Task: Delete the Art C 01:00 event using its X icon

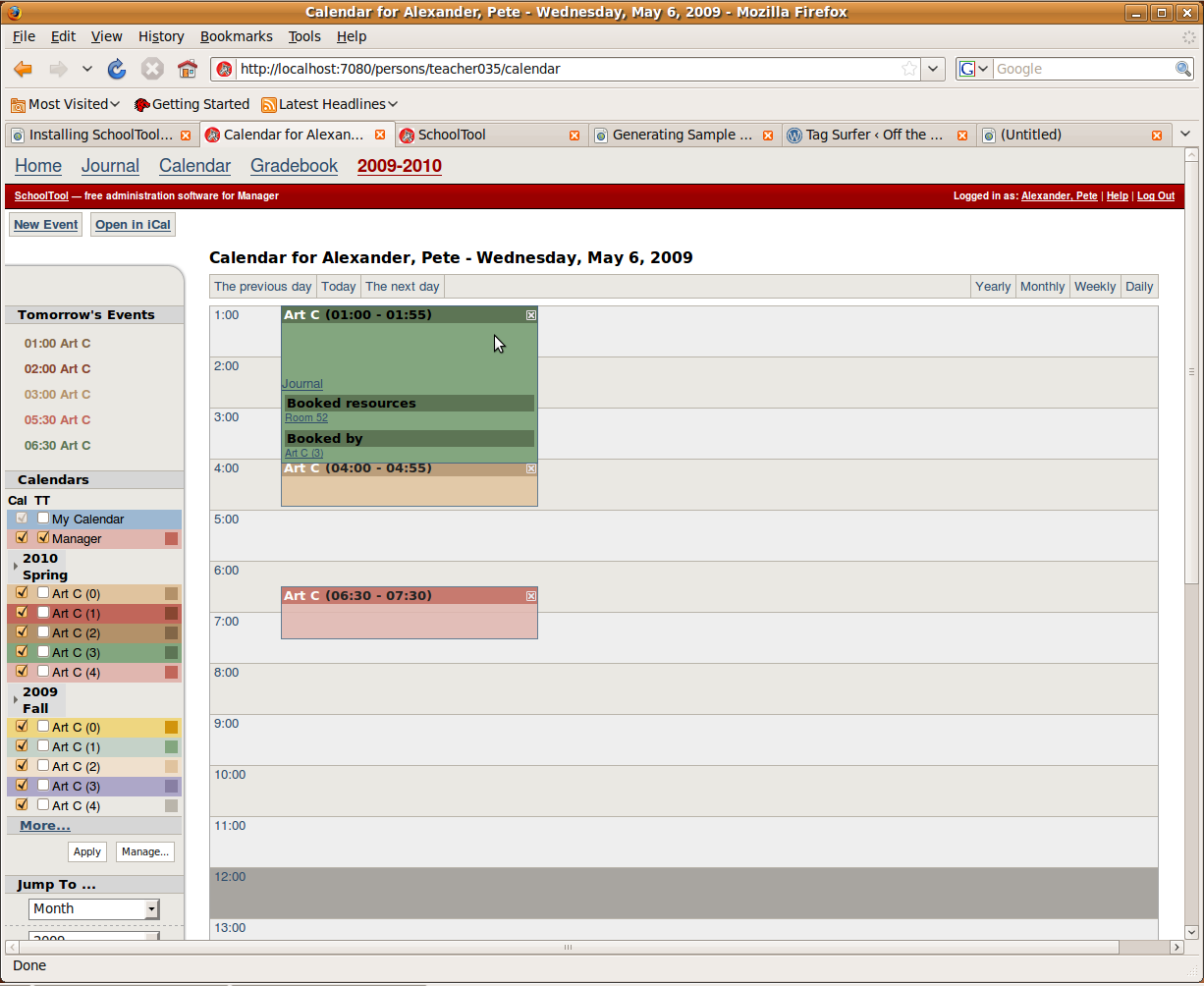Action: (x=531, y=315)
